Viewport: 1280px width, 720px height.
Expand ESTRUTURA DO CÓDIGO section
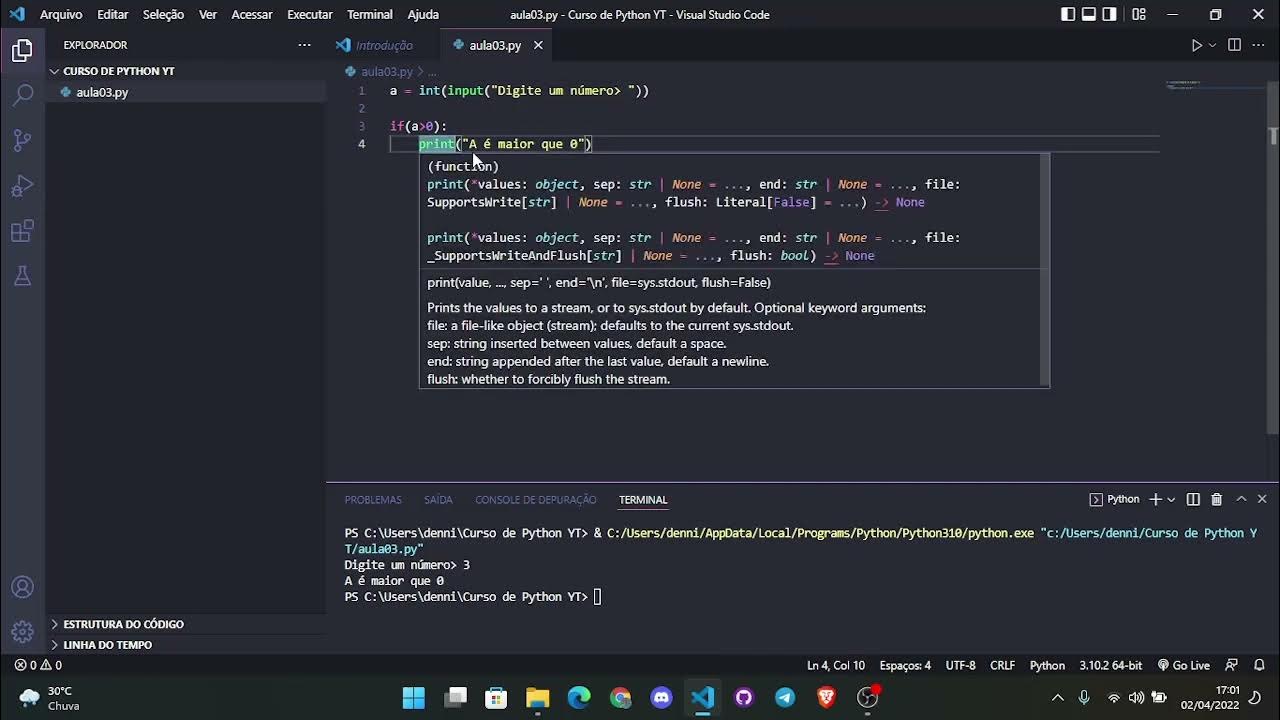[185, 624]
